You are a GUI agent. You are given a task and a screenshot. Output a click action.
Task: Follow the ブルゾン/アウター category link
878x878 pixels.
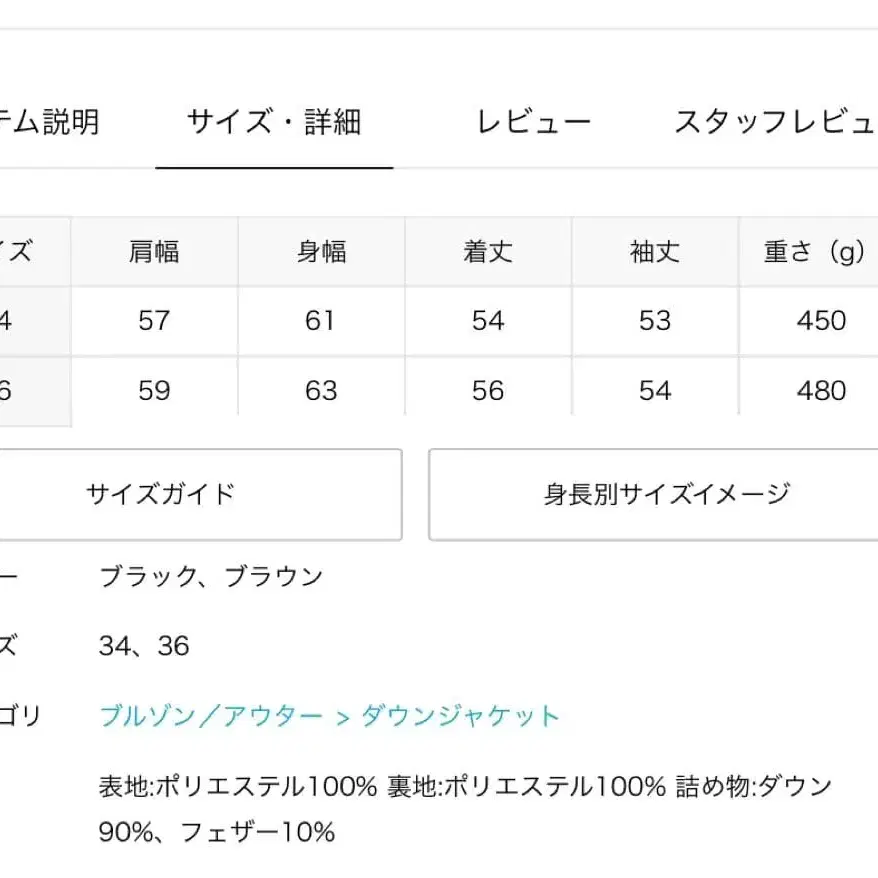coord(211,716)
